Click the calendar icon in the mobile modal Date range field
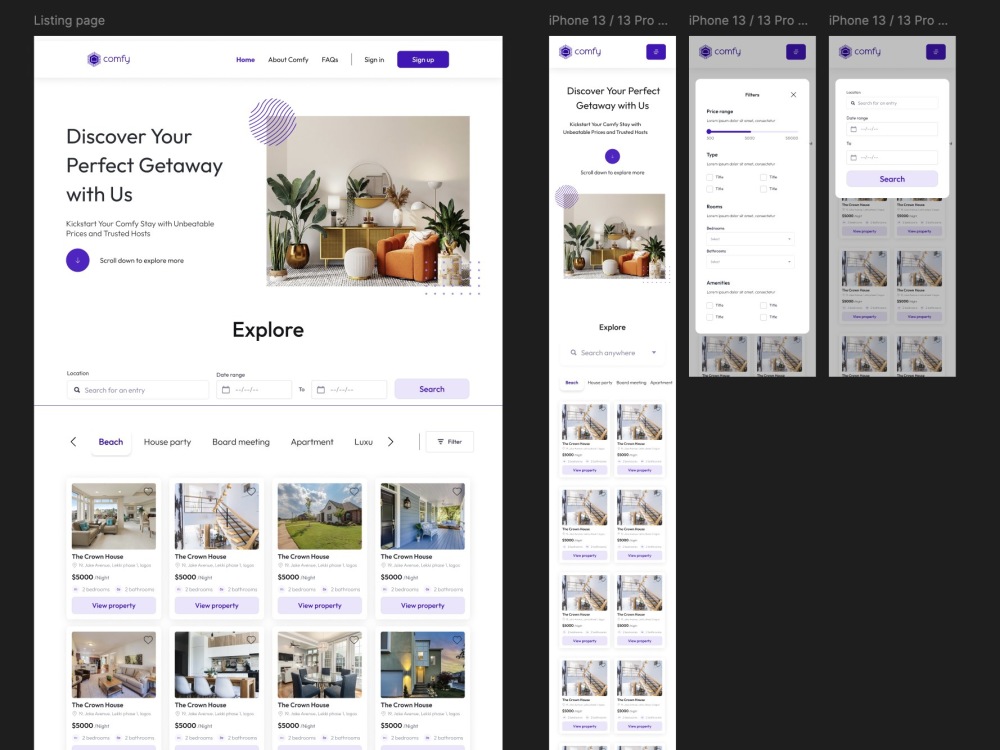This screenshot has width=1000, height=750. click(853, 129)
